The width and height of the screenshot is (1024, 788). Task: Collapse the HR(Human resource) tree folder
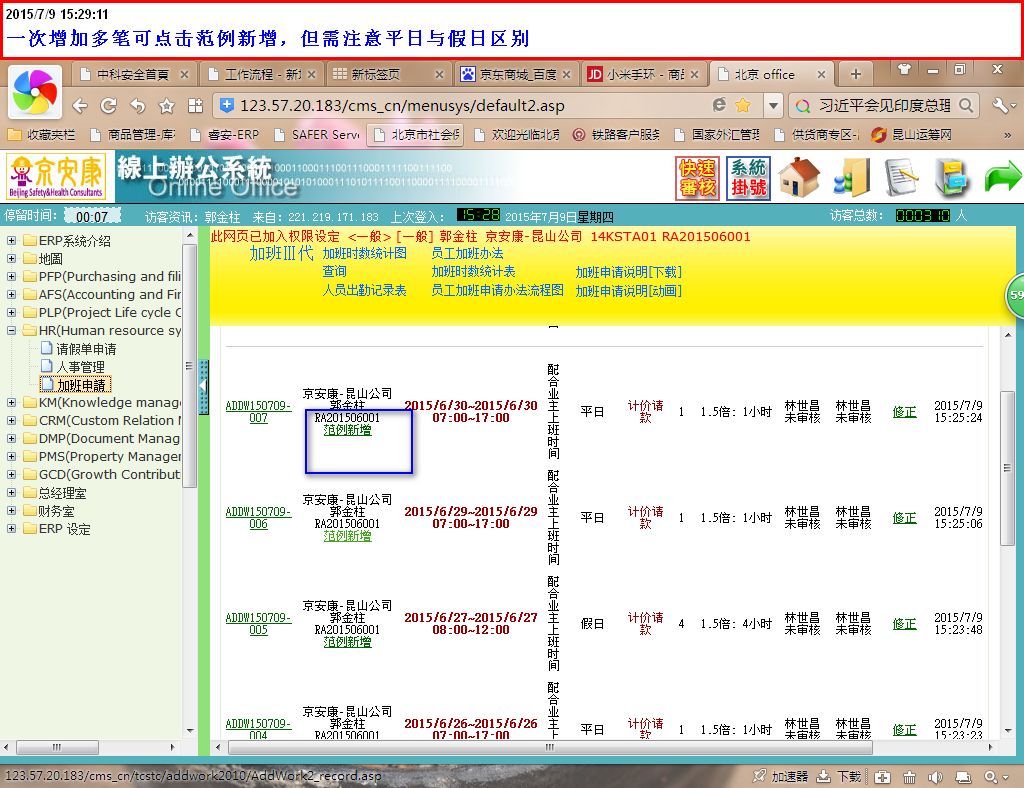12,331
